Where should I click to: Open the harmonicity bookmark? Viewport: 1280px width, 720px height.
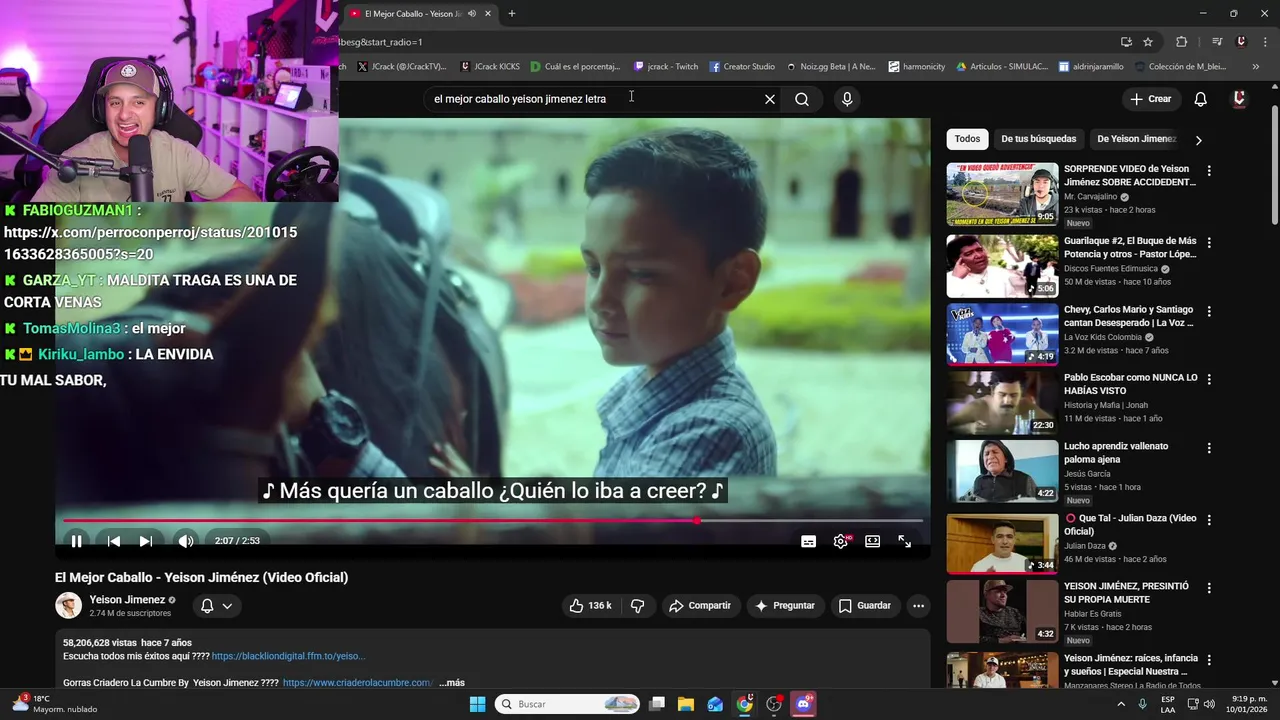[x=917, y=67]
